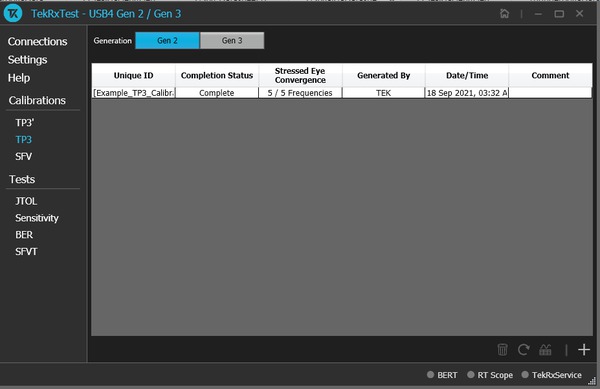Click the TekRxTest logo icon
The width and height of the screenshot is (600, 389).
(x=13, y=13)
